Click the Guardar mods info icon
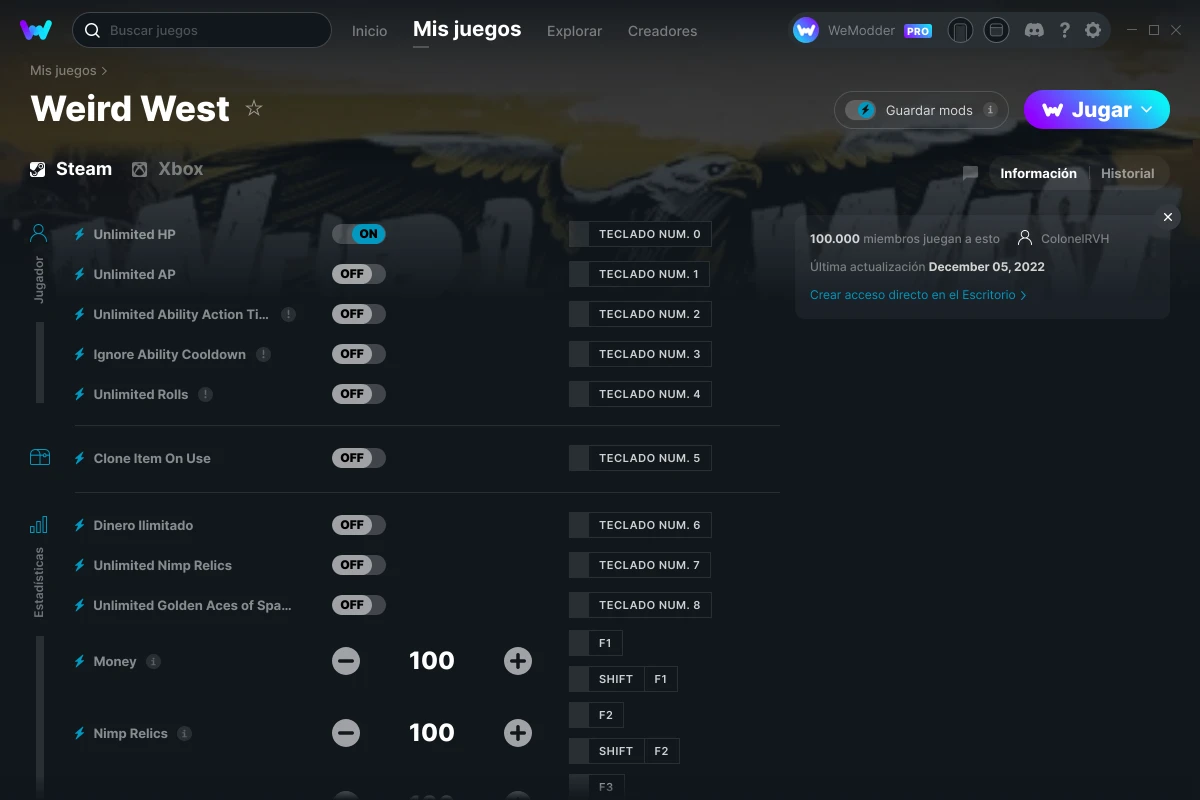This screenshot has height=800, width=1200. pos(990,110)
